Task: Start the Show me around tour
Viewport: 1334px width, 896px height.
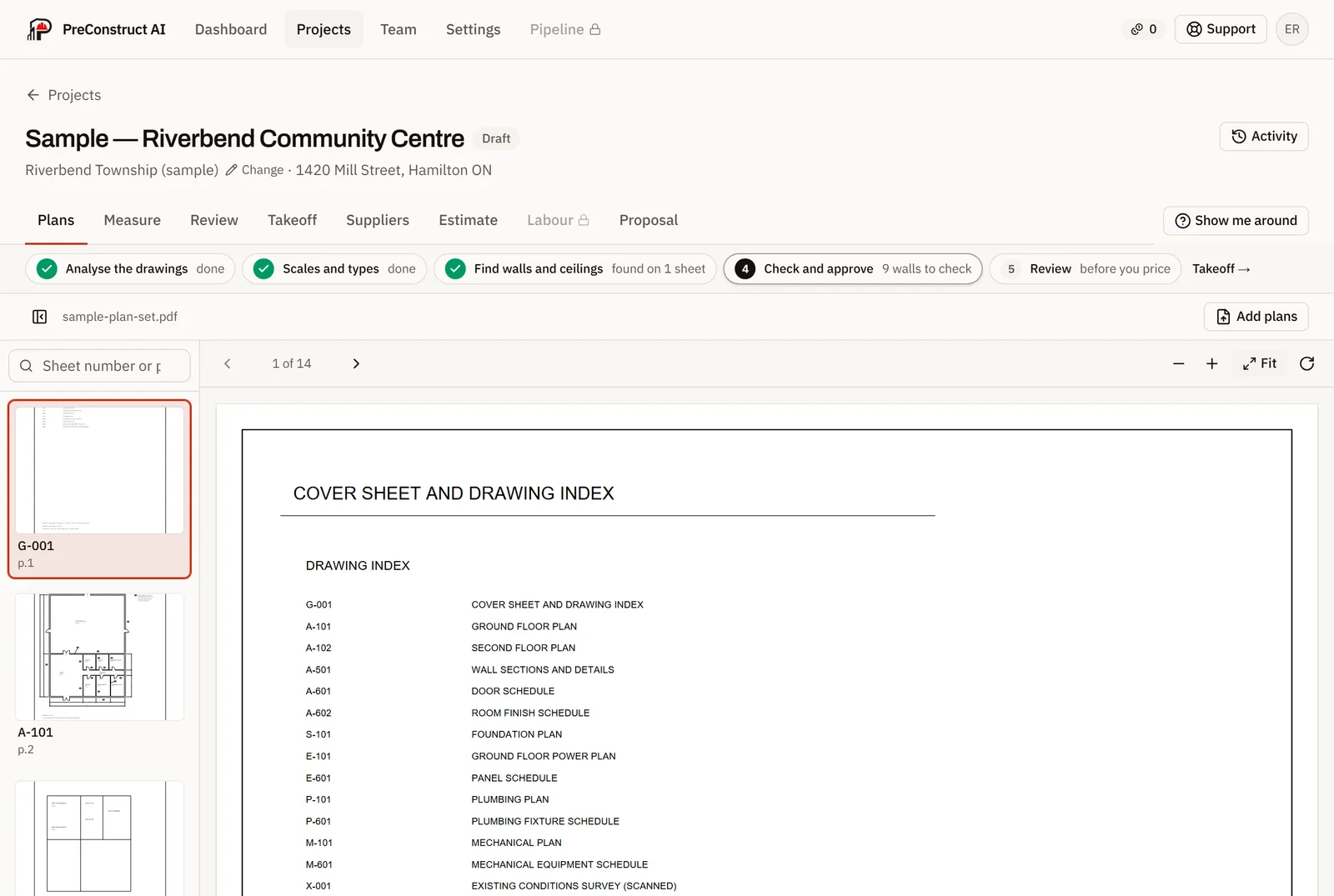Action: pos(1236,221)
